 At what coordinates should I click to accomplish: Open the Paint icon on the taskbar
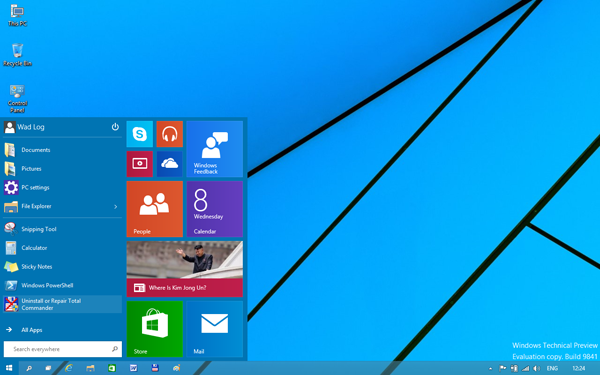[176, 368]
